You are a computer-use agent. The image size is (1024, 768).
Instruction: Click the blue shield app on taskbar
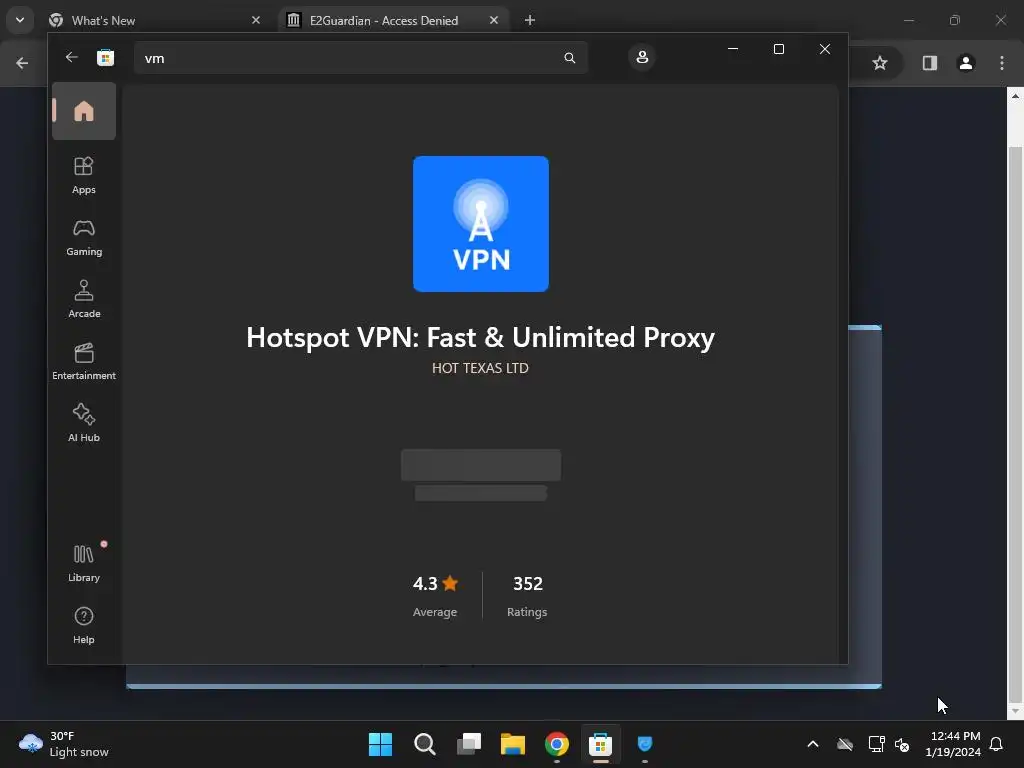coord(645,744)
